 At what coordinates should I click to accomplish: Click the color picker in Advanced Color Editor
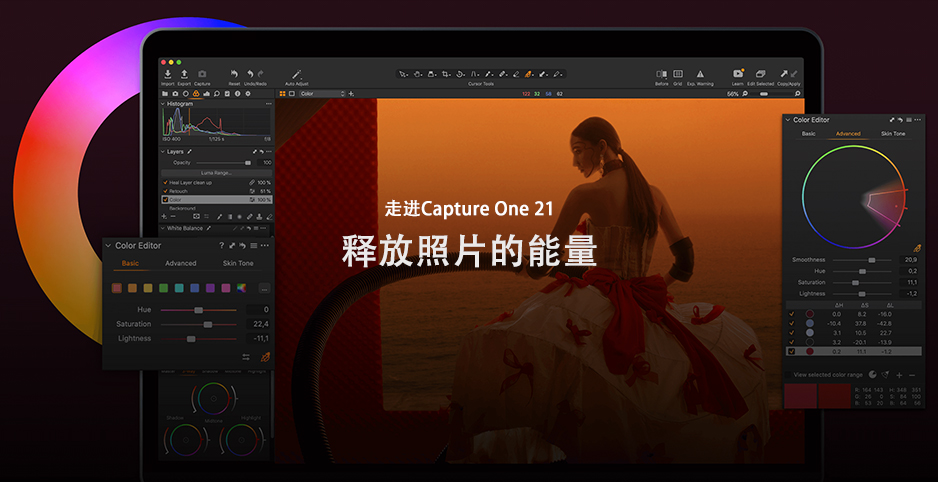tap(916, 248)
